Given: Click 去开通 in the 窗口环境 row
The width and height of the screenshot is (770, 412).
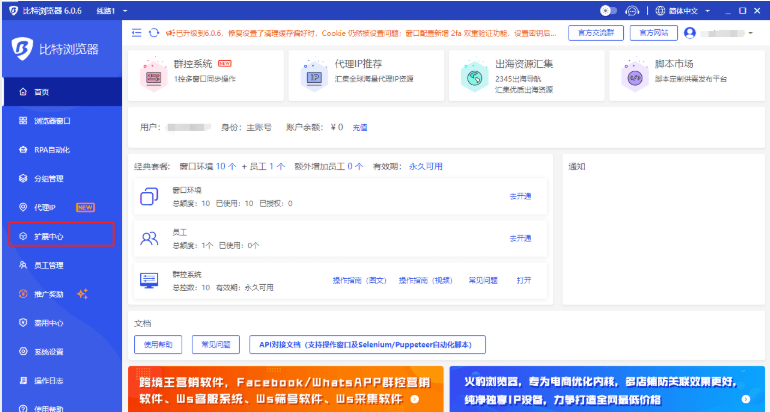Looking at the screenshot, I should click(520, 196).
